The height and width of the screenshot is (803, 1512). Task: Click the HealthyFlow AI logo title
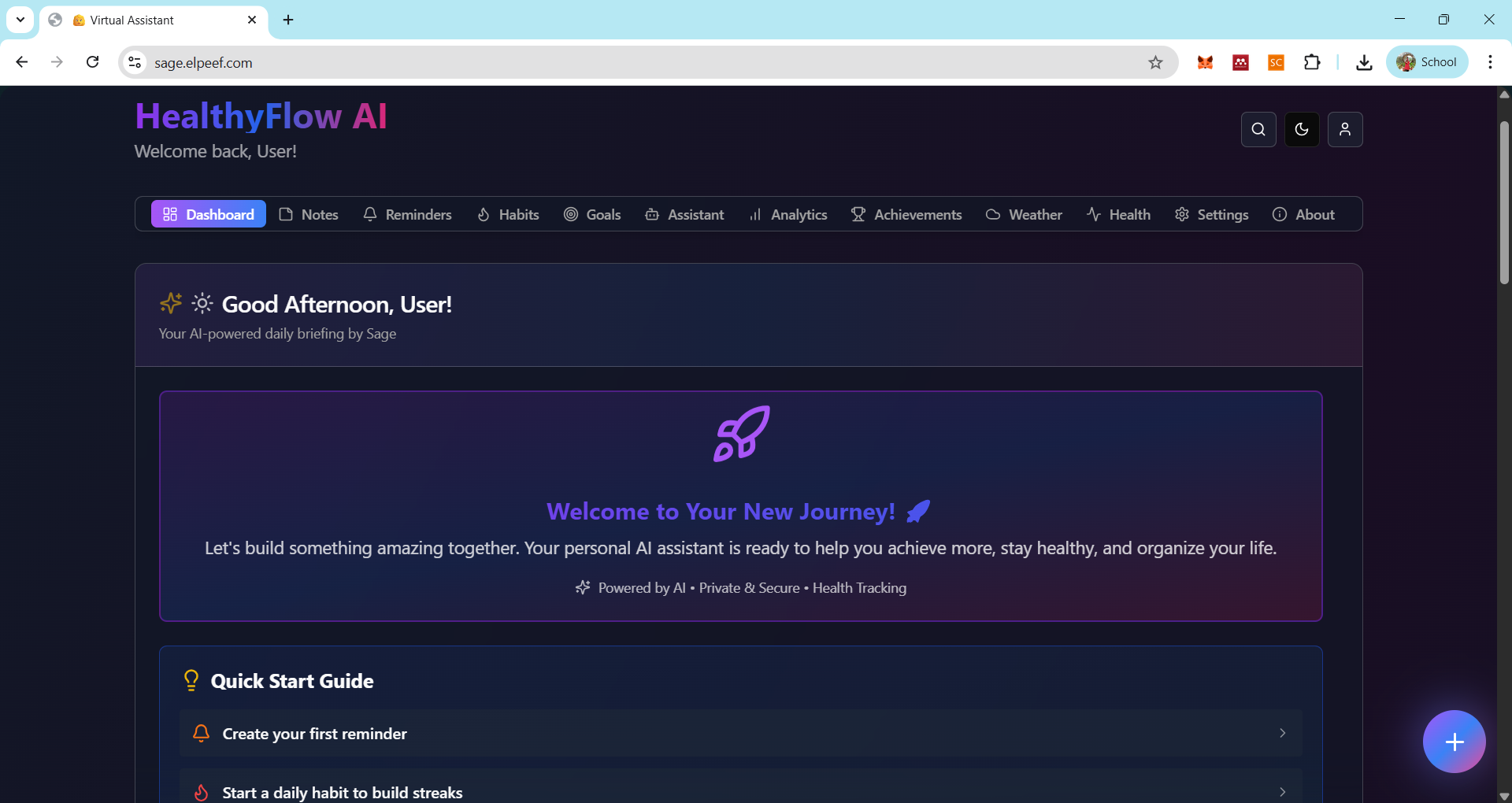coord(261,116)
